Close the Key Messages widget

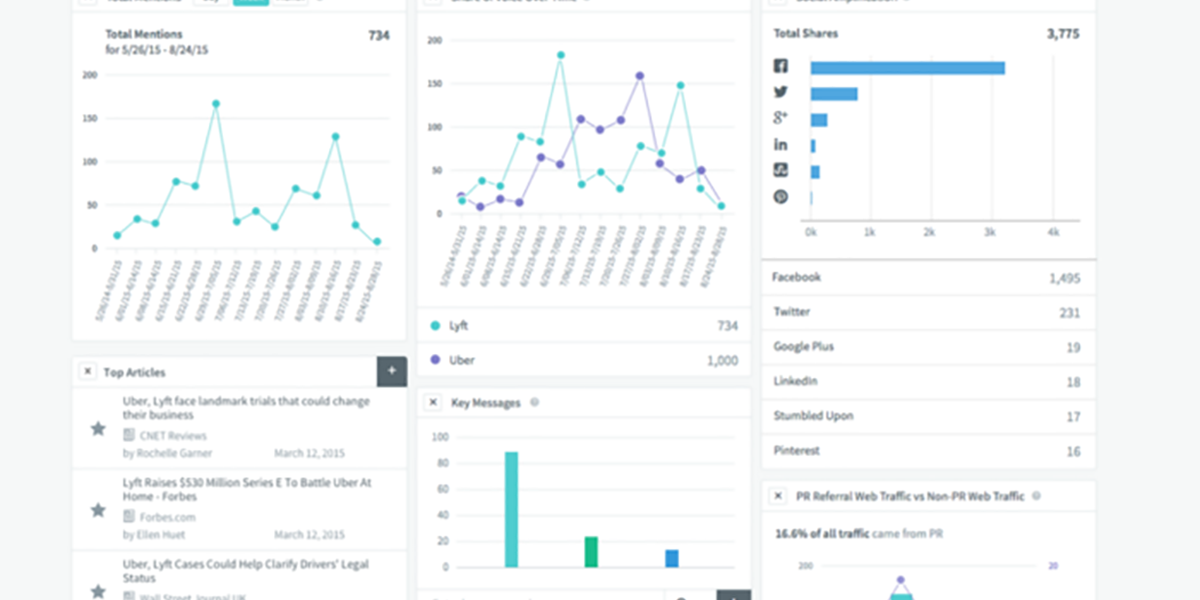click(433, 402)
